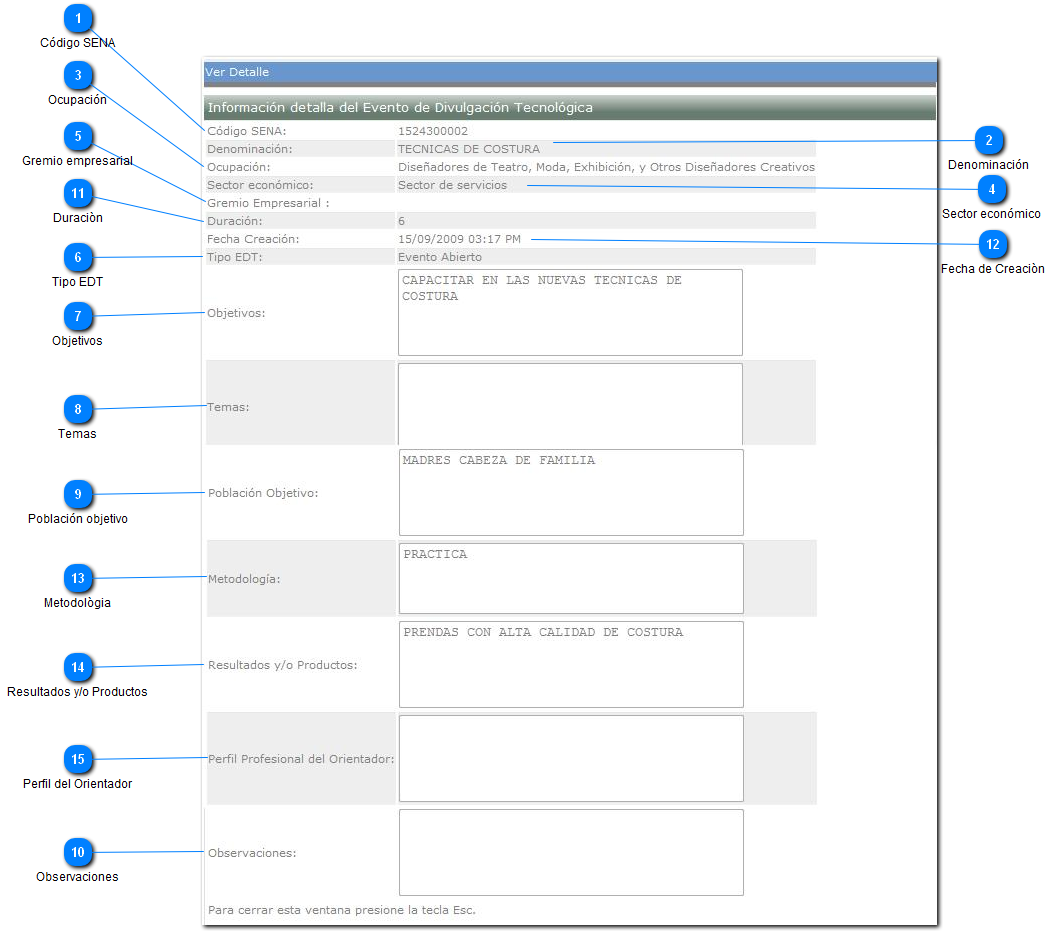Click the Código SENA: field label
The width and height of the screenshot is (1050, 938).
[246, 131]
